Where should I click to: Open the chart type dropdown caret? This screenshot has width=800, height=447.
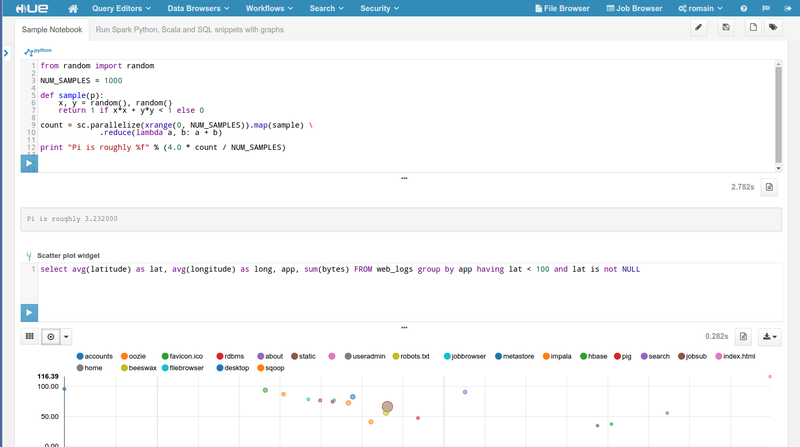tap(67, 337)
